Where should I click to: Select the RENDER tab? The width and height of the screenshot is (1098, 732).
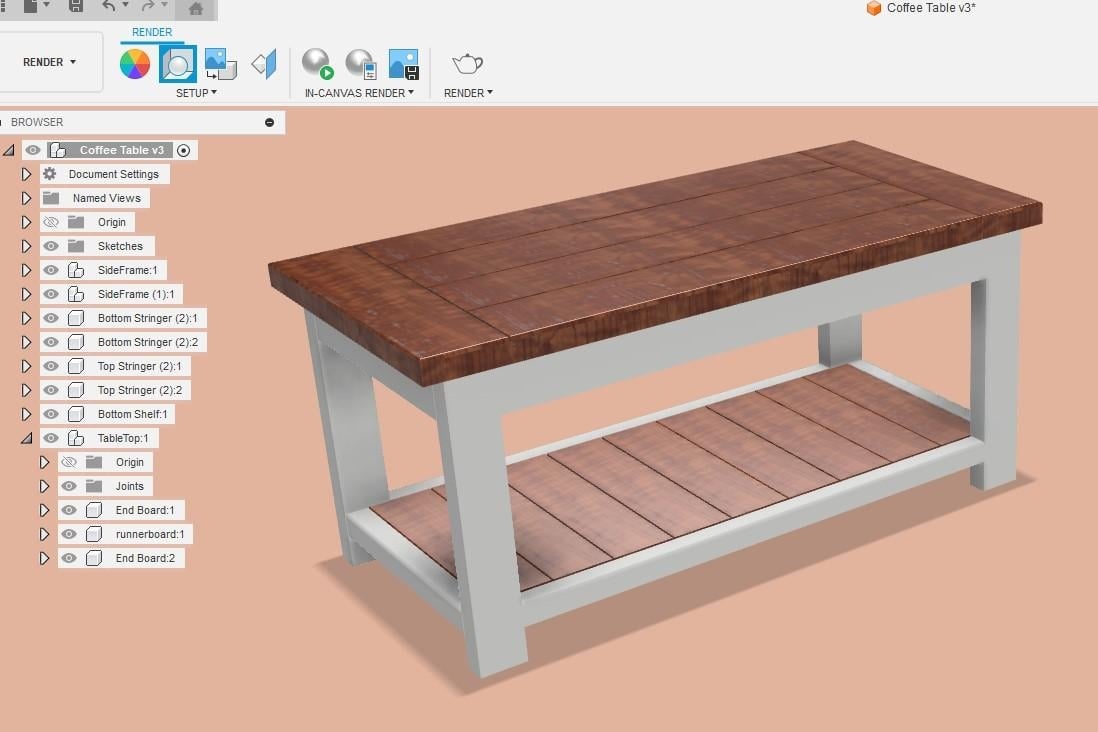point(152,32)
